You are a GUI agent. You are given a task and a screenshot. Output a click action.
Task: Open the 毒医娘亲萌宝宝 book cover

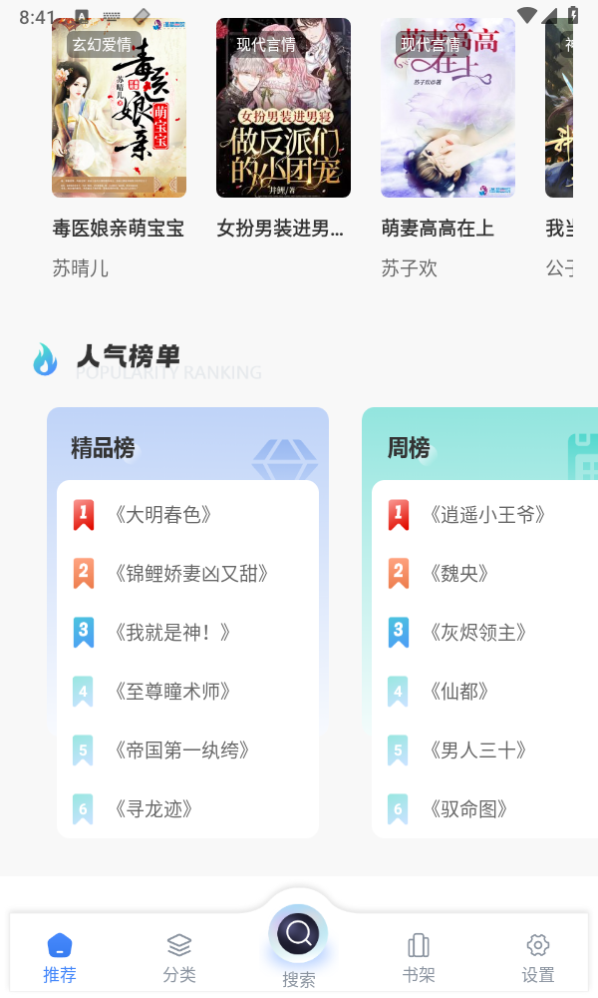pyautogui.click(x=118, y=108)
